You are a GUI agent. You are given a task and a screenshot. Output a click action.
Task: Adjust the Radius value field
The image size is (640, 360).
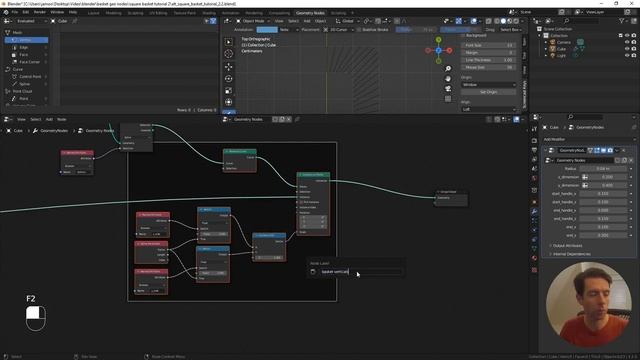[x=603, y=169]
